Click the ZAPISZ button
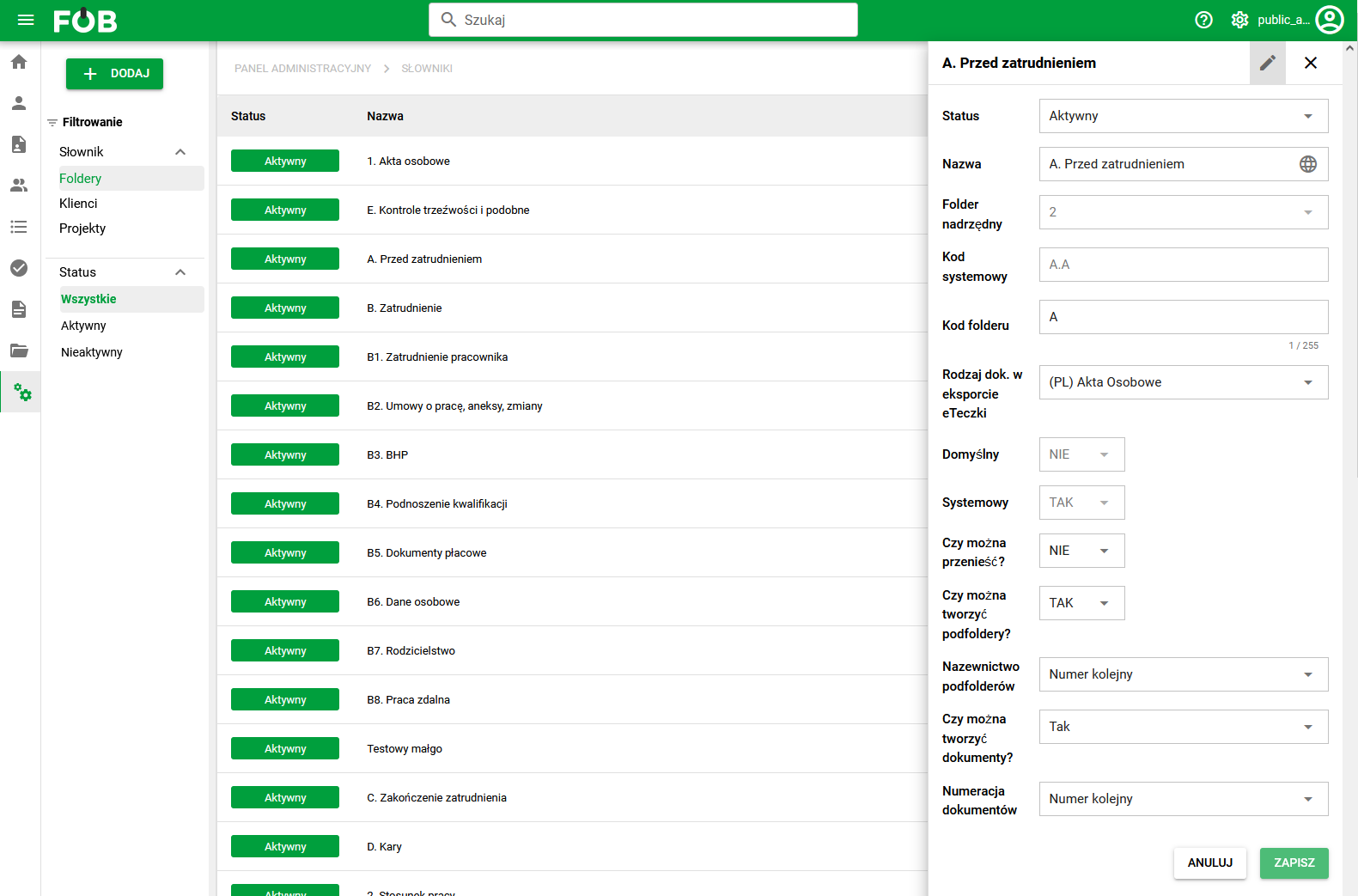Viewport: 1358px width, 896px height. [1294, 862]
